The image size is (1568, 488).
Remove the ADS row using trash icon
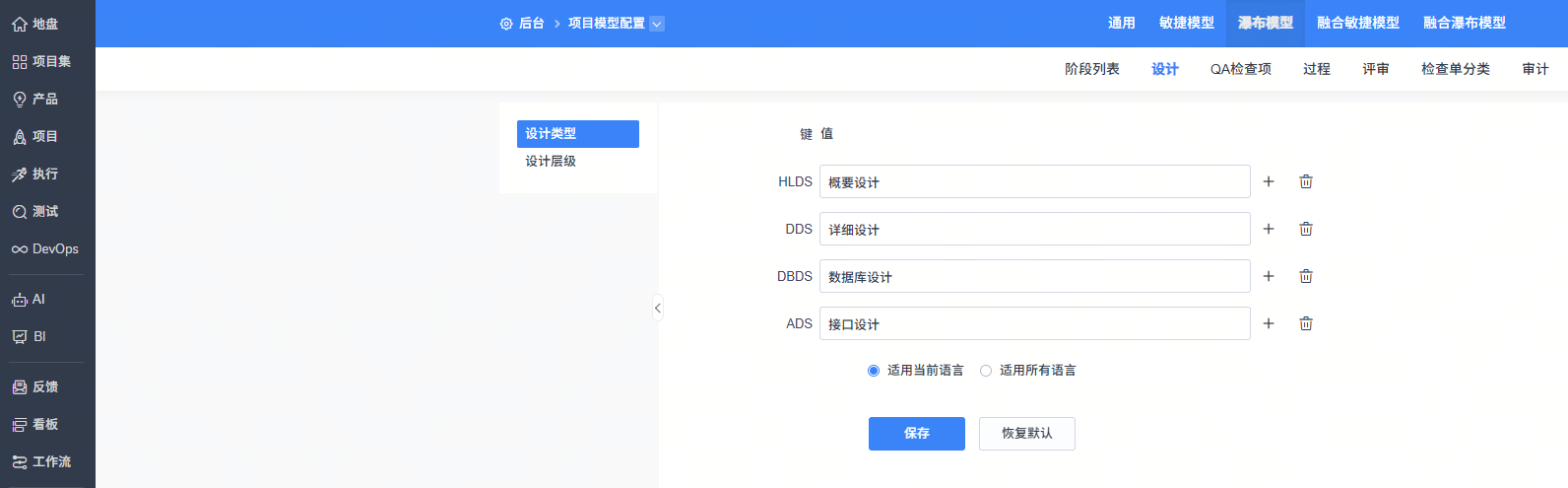(x=1306, y=323)
